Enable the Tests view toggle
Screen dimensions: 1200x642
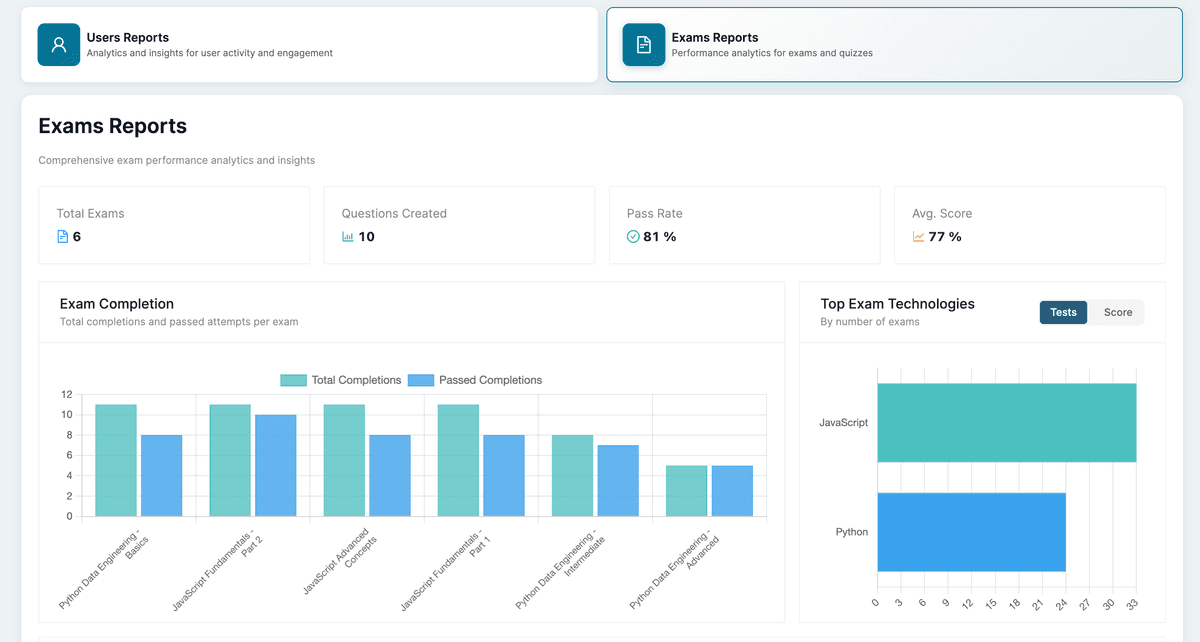(x=1063, y=312)
